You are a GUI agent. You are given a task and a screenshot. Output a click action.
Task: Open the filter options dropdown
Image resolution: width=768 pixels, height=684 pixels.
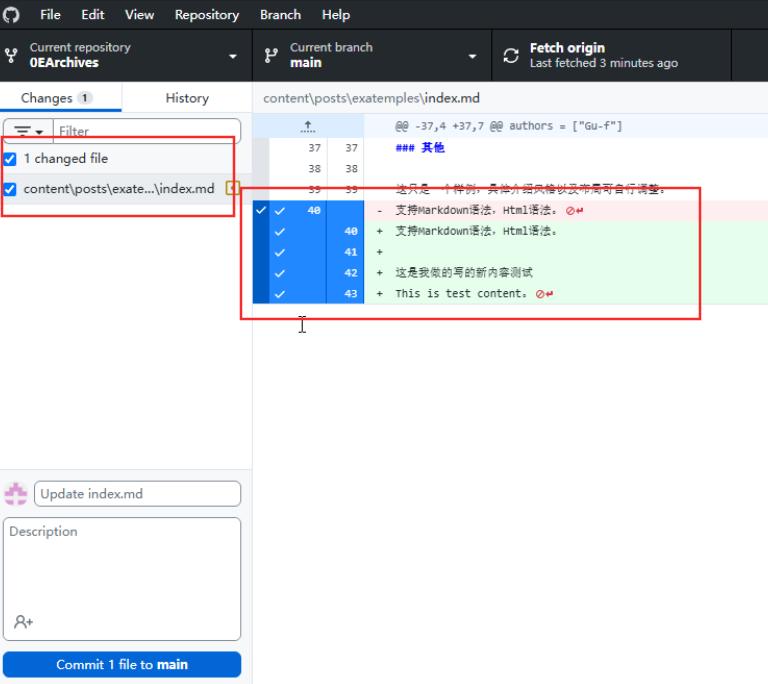coord(29,131)
